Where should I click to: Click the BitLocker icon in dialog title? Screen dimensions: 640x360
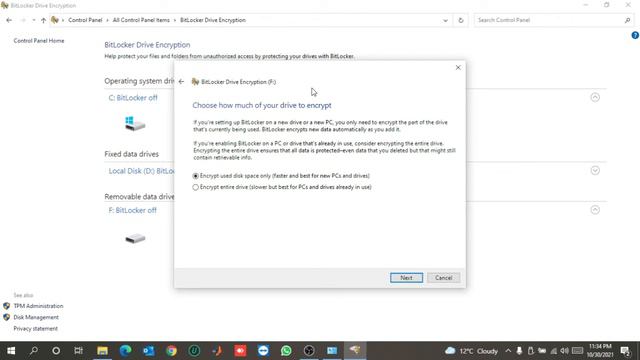196,82
